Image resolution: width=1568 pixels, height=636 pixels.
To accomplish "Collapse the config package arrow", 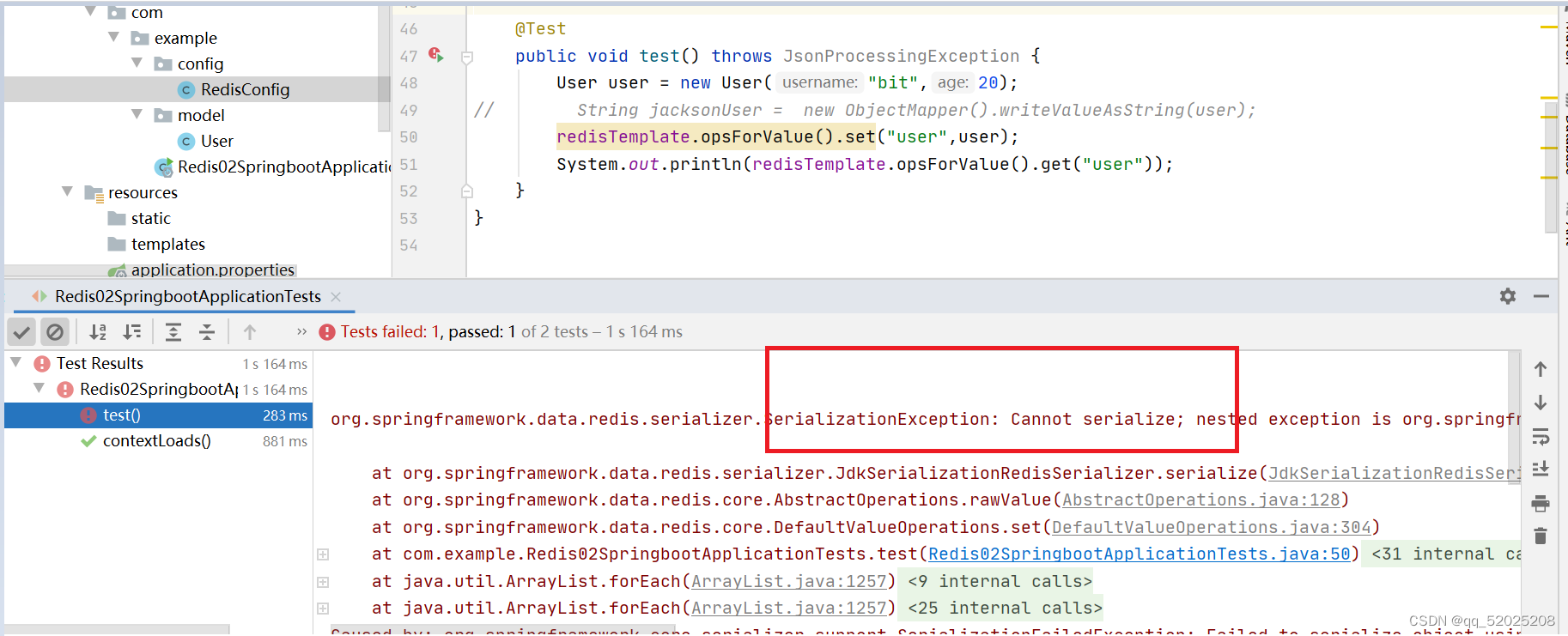I will [x=137, y=63].
